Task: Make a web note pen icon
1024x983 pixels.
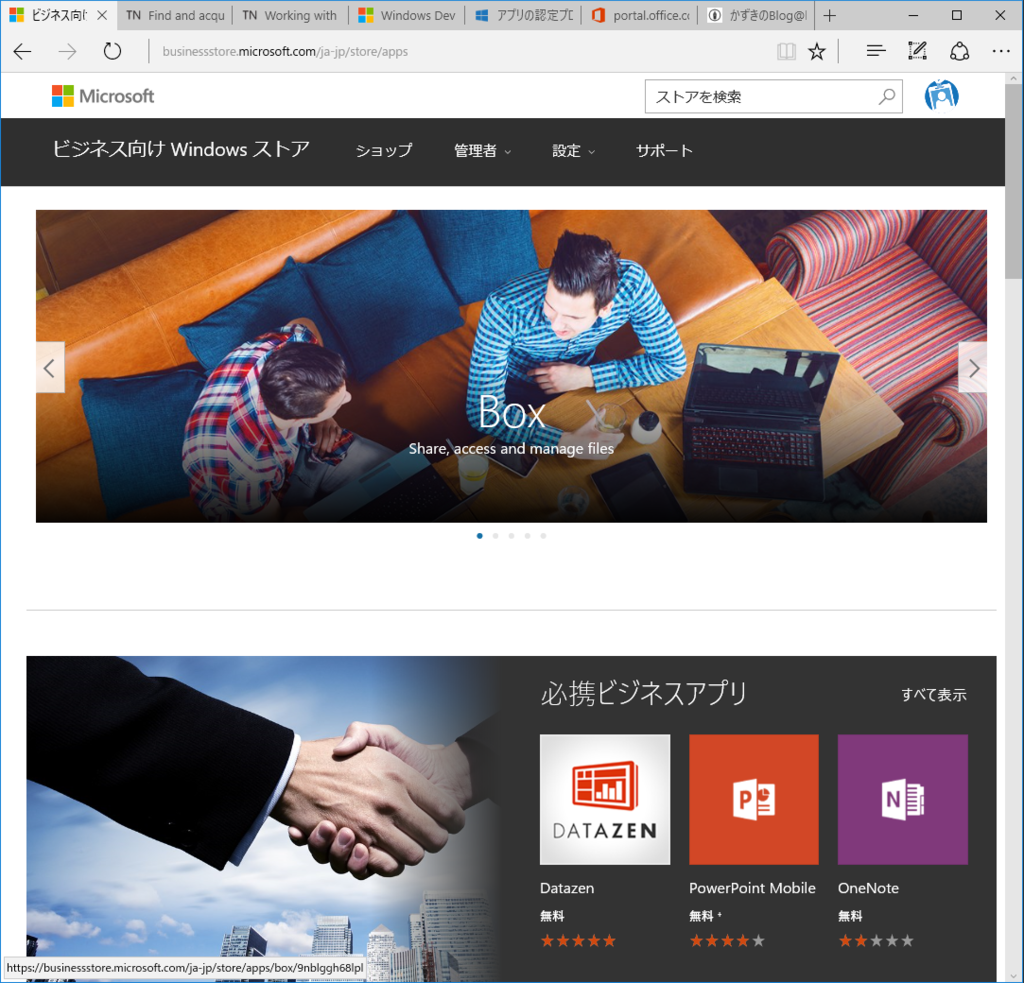Action: (917, 51)
